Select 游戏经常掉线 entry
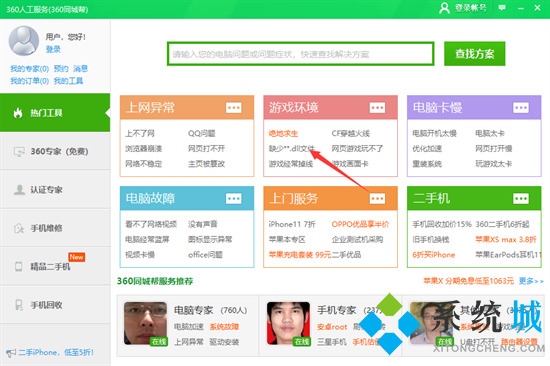This screenshot has width=550, height=366. coord(291,164)
